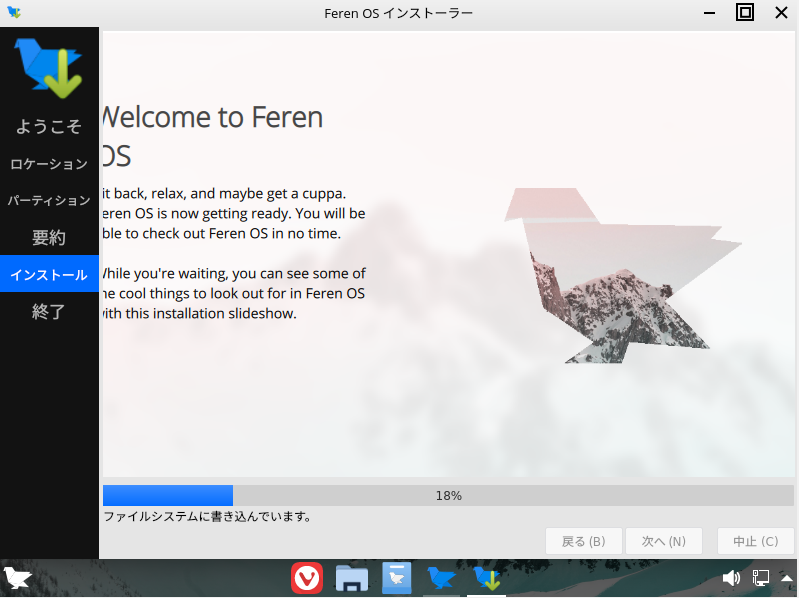799x598 pixels.
Task: Click the mountain bird slideshow image
Action: 623,276
